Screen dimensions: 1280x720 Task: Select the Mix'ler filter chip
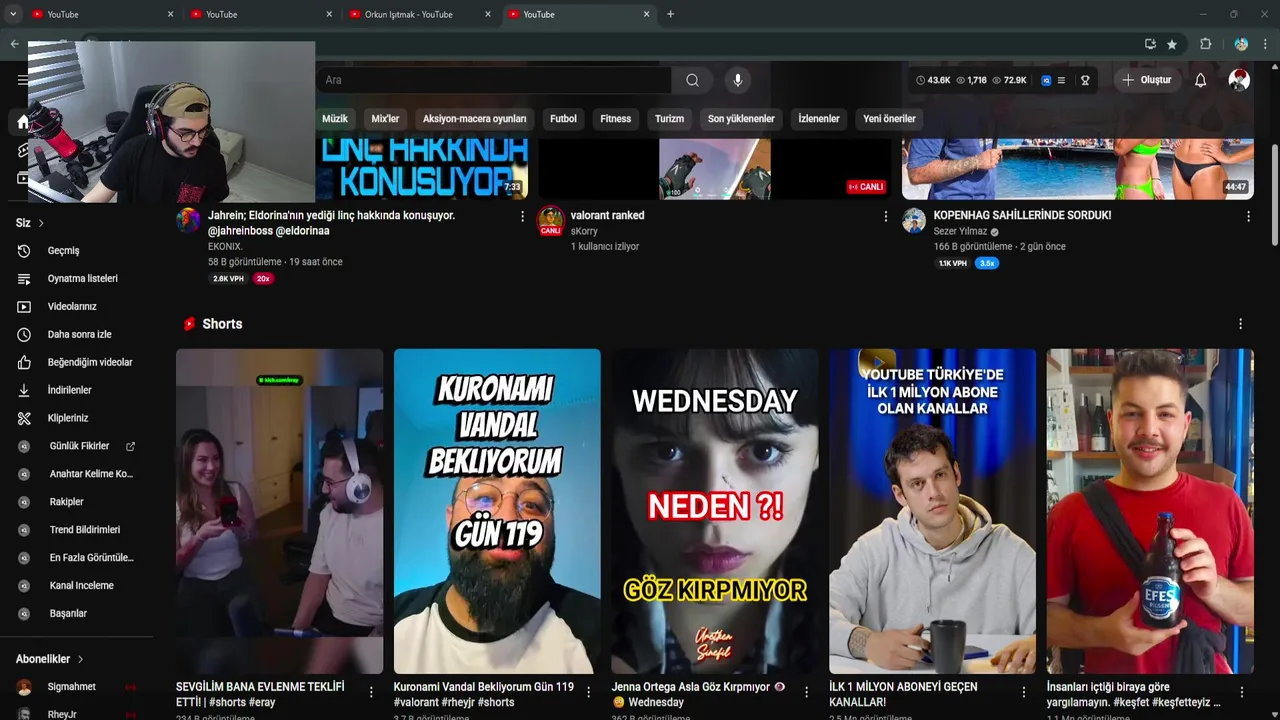coord(385,119)
